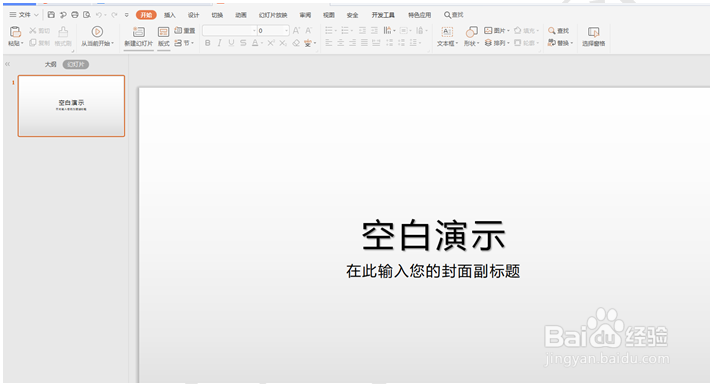This screenshot has width=710, height=384.
Task: Click the decrease font size icon
Action: point(308,30)
